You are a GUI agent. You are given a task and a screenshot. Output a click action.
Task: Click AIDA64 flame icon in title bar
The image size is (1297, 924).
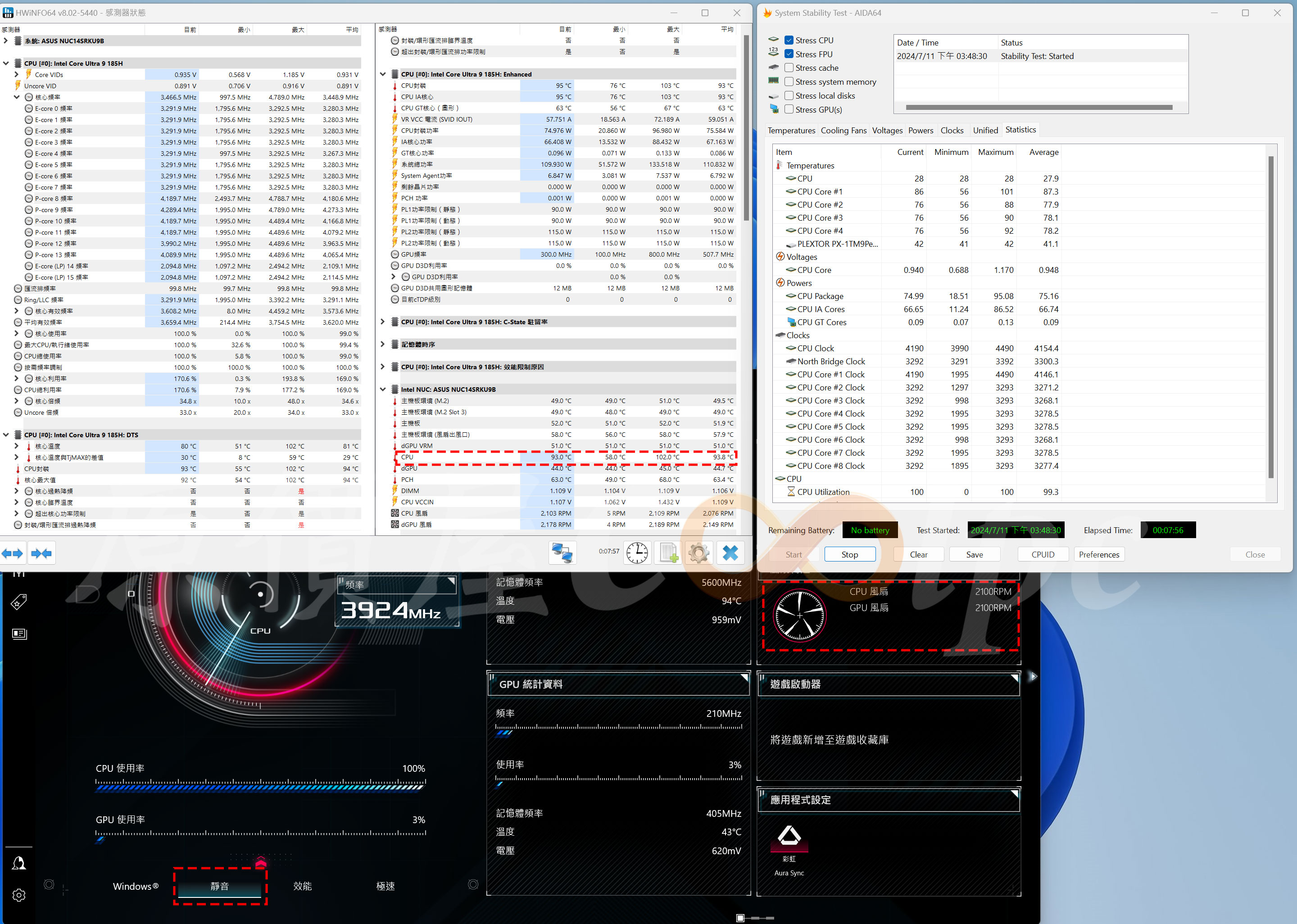[x=767, y=13]
